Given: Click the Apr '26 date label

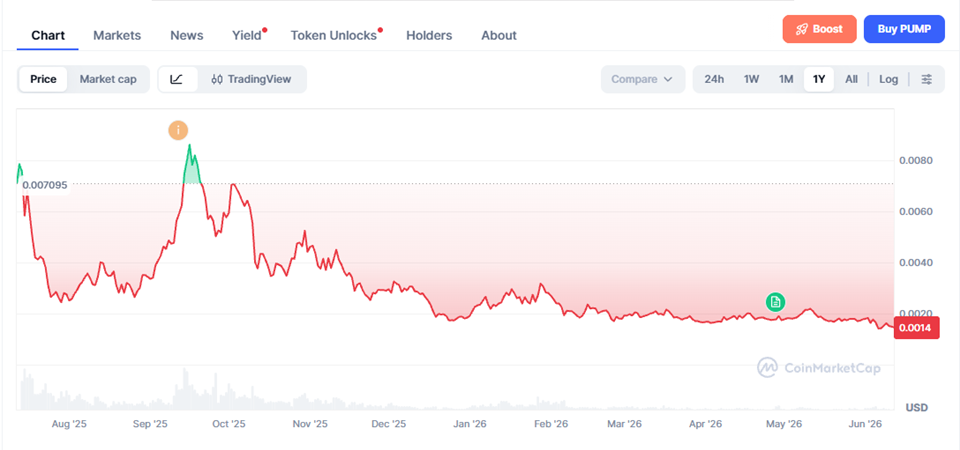Looking at the screenshot, I should (705, 424).
